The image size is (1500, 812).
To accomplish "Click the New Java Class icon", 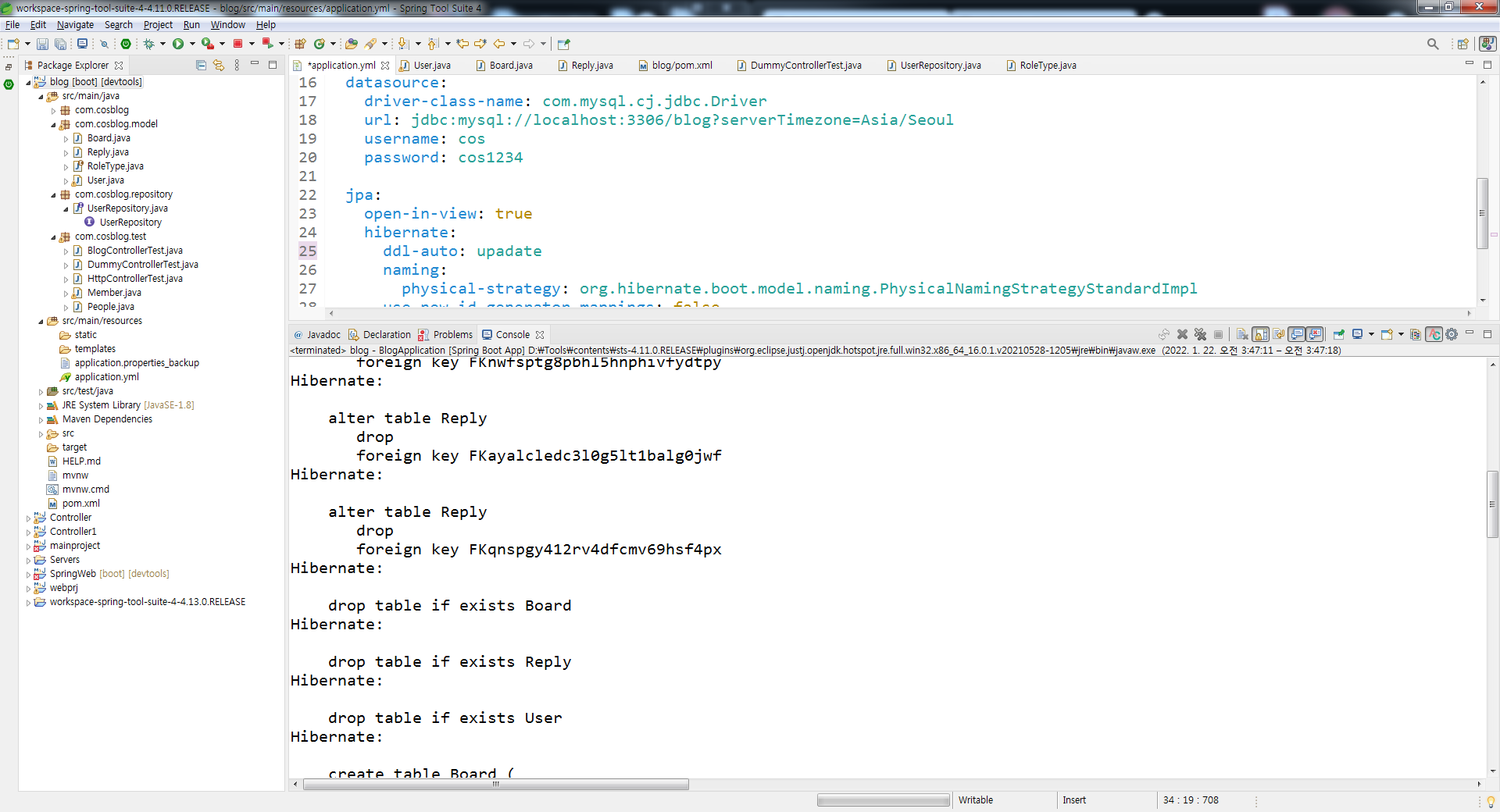I will pyautogui.click(x=319, y=44).
